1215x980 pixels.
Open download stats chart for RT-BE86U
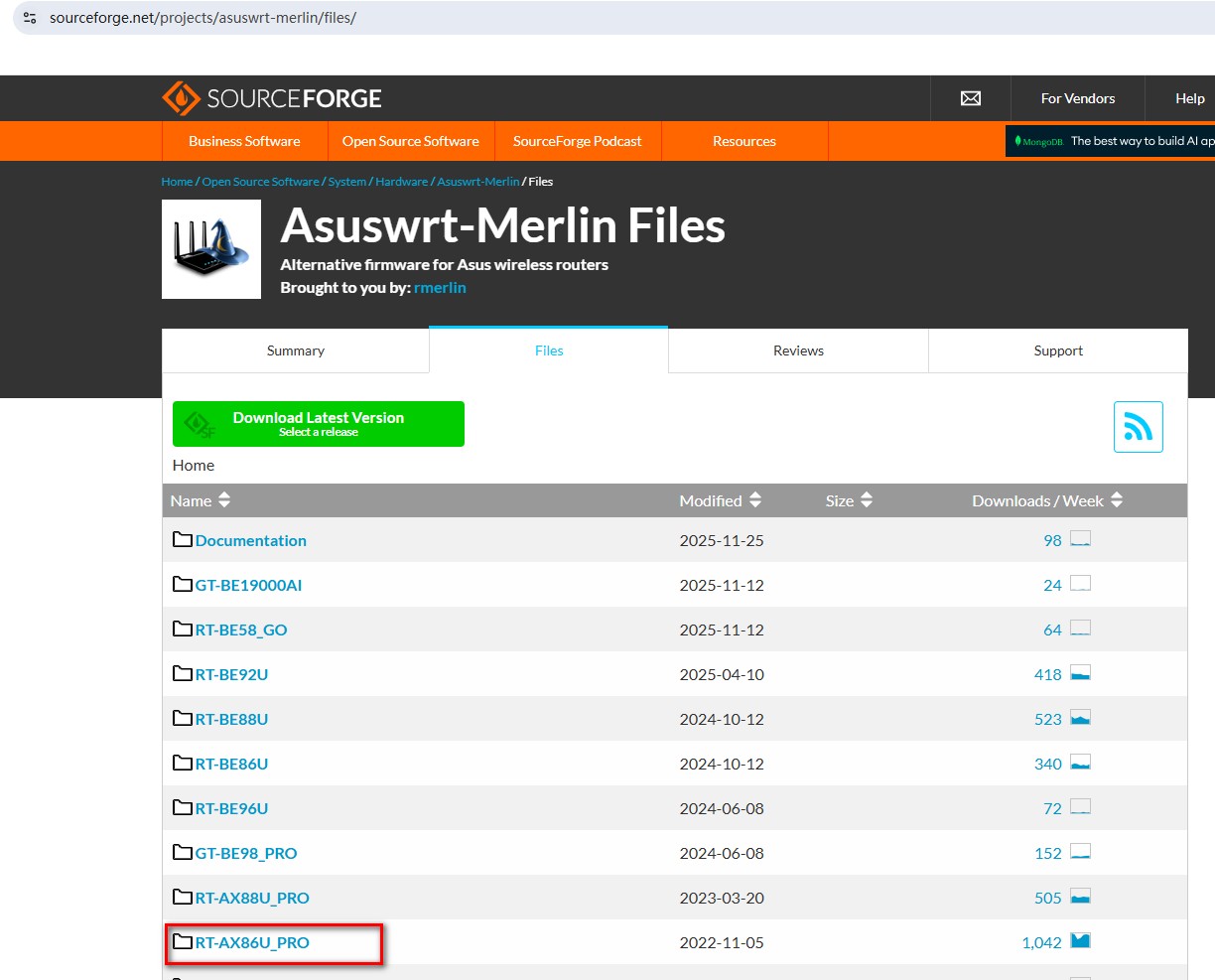1080,763
